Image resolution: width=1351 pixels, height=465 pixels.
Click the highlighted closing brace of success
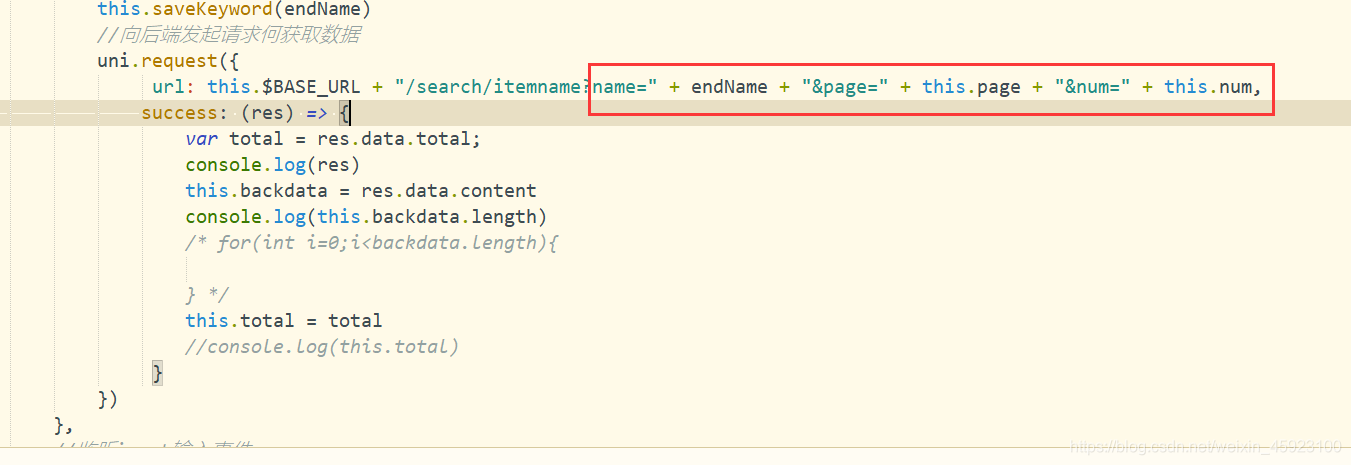158,373
